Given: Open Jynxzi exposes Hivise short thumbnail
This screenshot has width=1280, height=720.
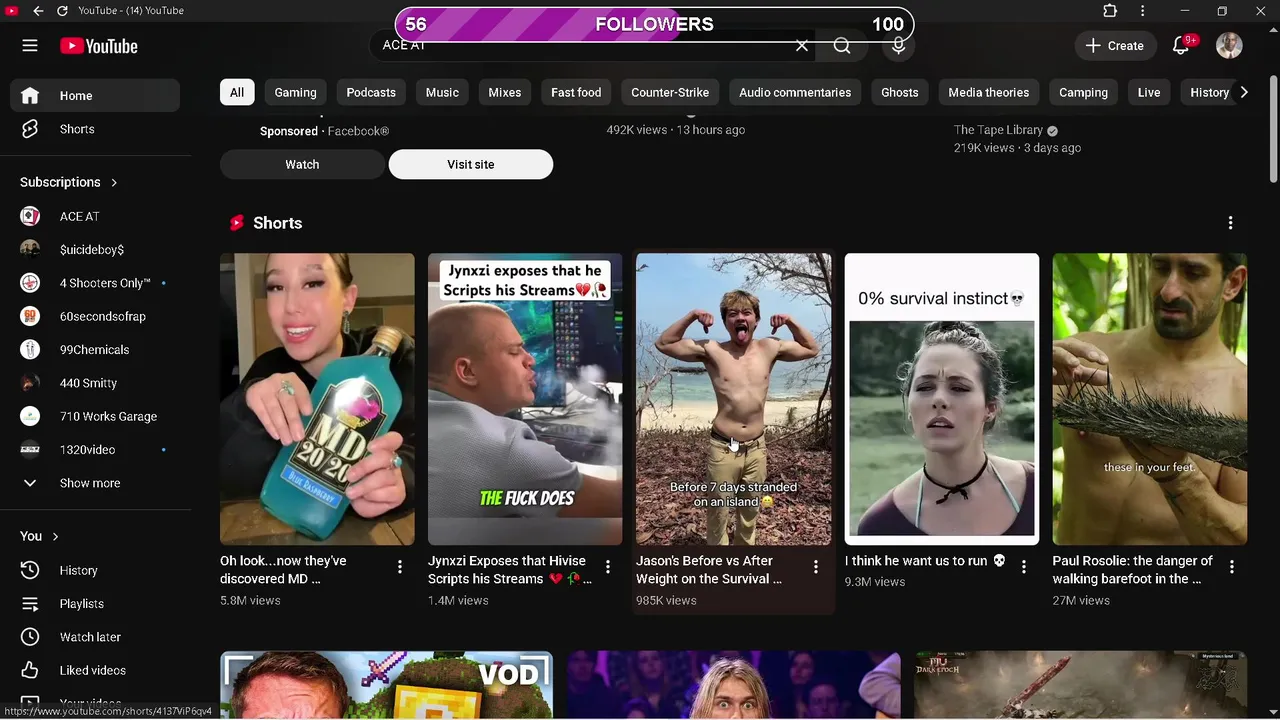Looking at the screenshot, I should pos(525,399).
